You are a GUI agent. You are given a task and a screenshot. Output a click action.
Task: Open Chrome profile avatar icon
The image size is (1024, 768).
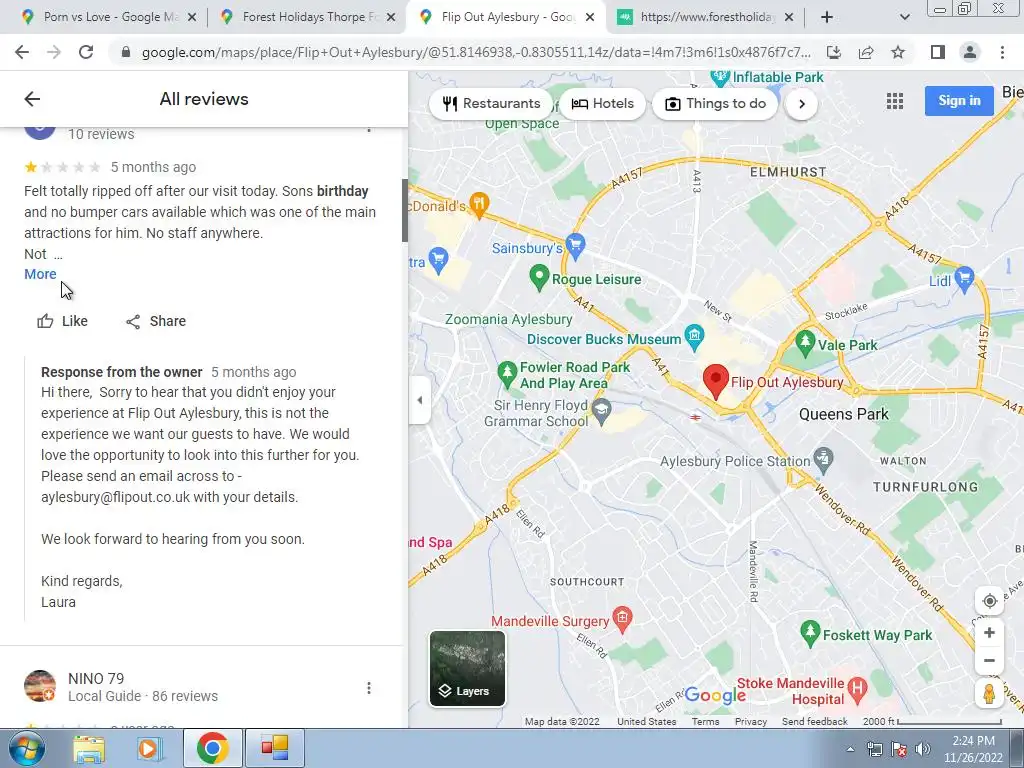[970, 52]
